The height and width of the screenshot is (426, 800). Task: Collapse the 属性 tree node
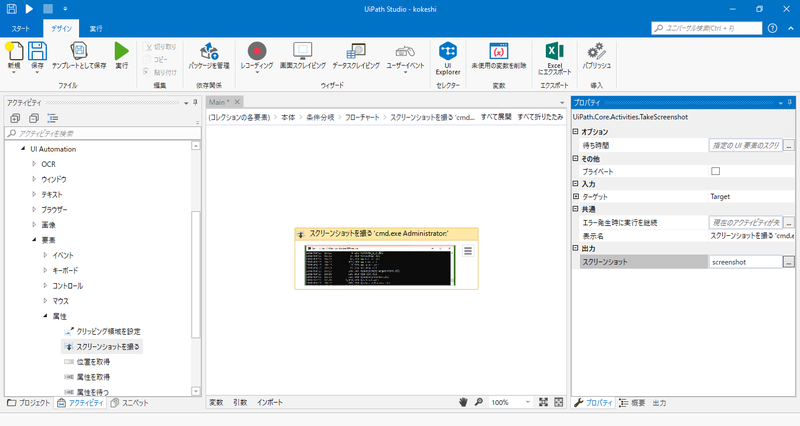click(x=45, y=316)
